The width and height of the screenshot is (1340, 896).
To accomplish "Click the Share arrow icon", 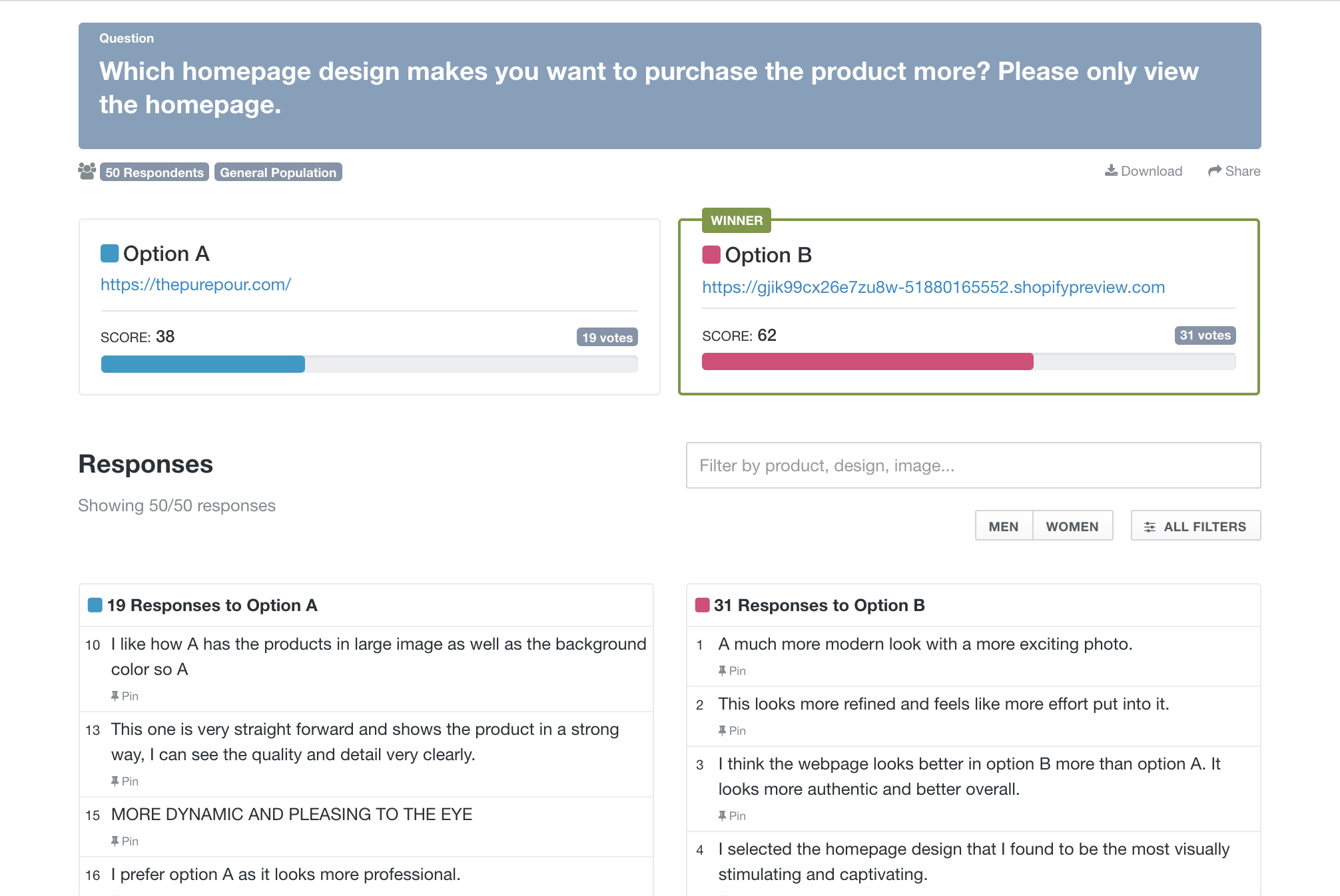I will pyautogui.click(x=1215, y=171).
